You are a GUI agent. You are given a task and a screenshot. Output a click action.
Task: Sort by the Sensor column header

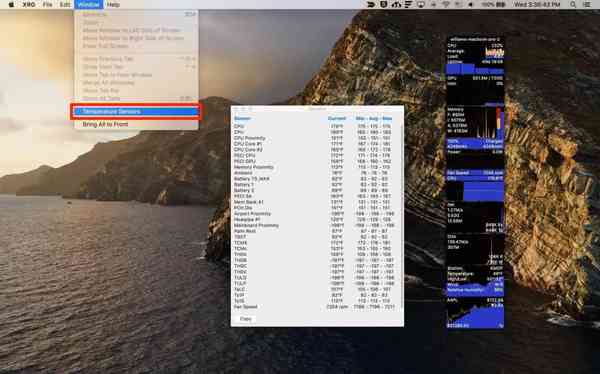(x=243, y=118)
